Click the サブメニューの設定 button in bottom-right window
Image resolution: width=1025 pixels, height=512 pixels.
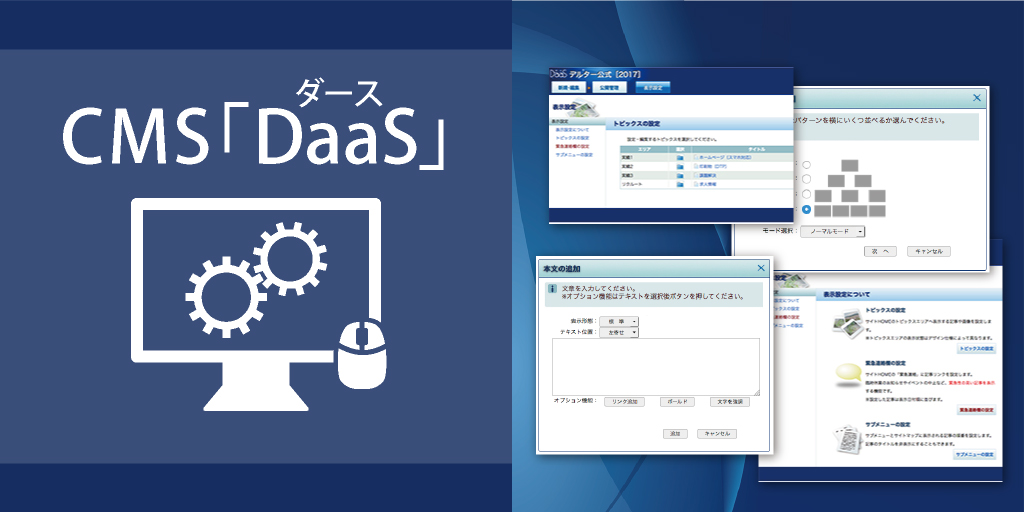(975, 454)
